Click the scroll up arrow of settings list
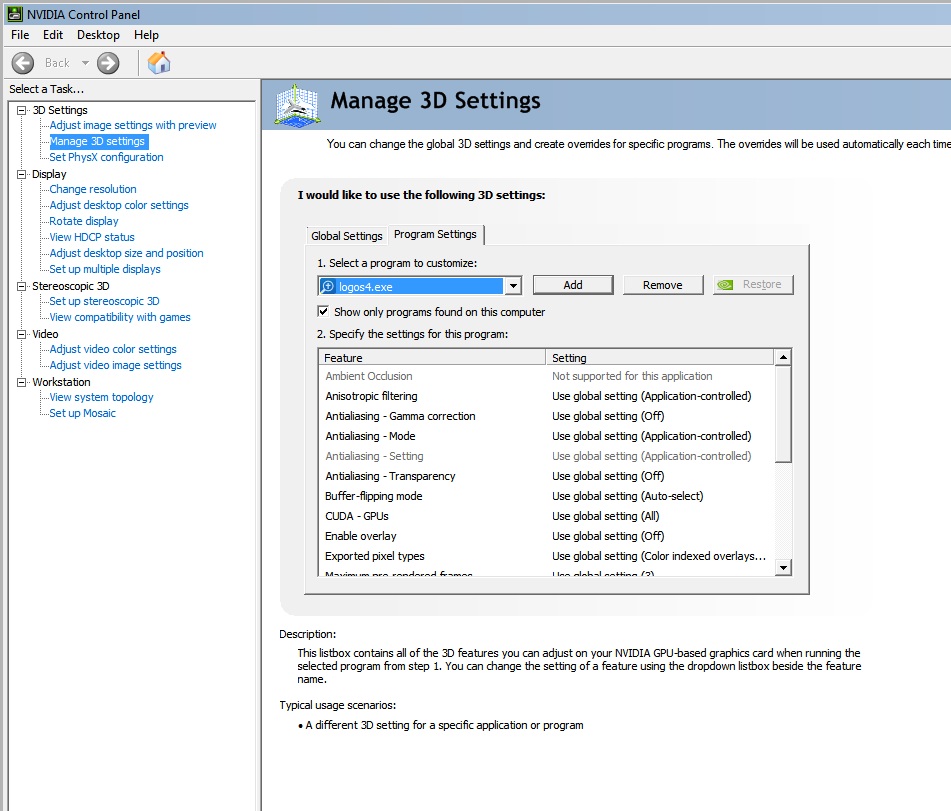Screen dimensions: 951x811 tap(783, 357)
